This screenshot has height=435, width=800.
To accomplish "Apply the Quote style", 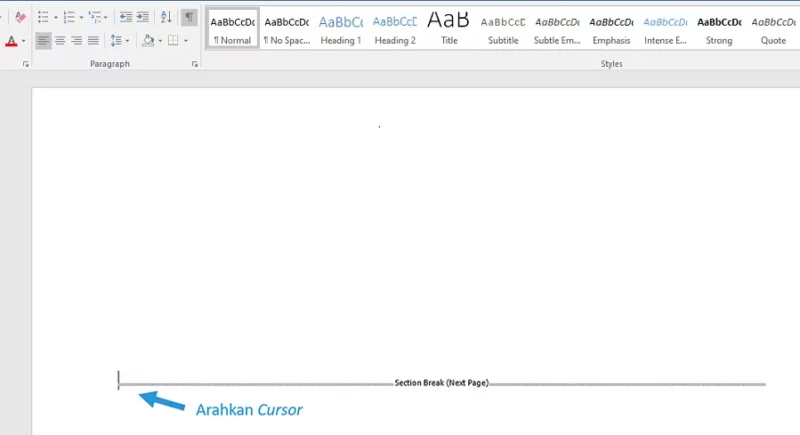I will click(x=773, y=29).
